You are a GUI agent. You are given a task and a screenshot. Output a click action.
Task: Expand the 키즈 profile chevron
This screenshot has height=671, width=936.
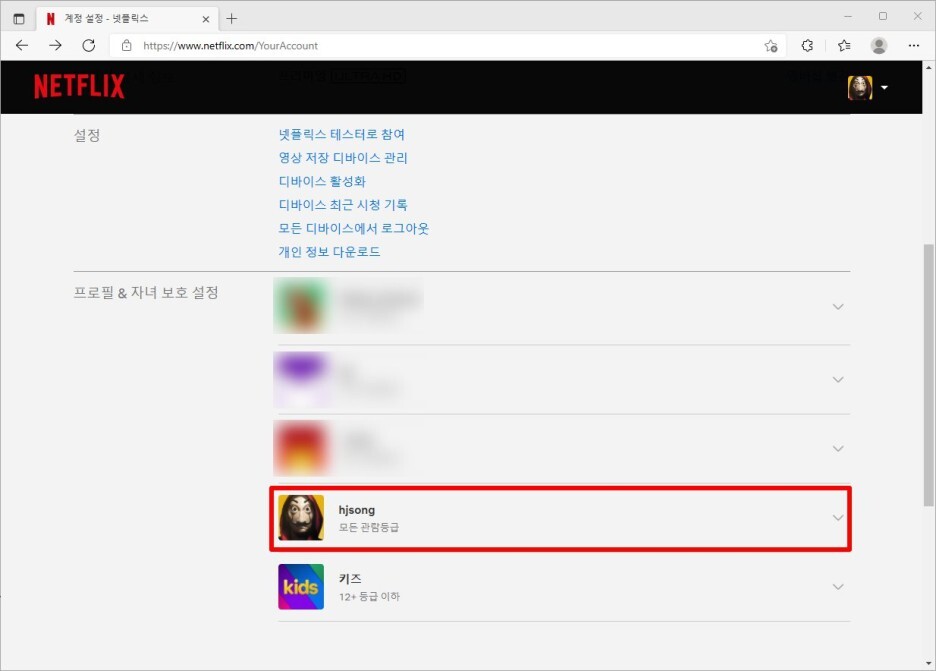click(x=838, y=587)
